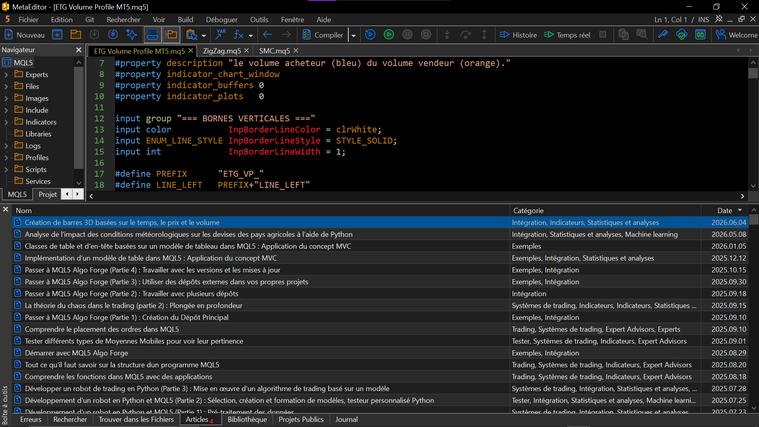
Task: Sort articles by the Date column
Action: 725,211
